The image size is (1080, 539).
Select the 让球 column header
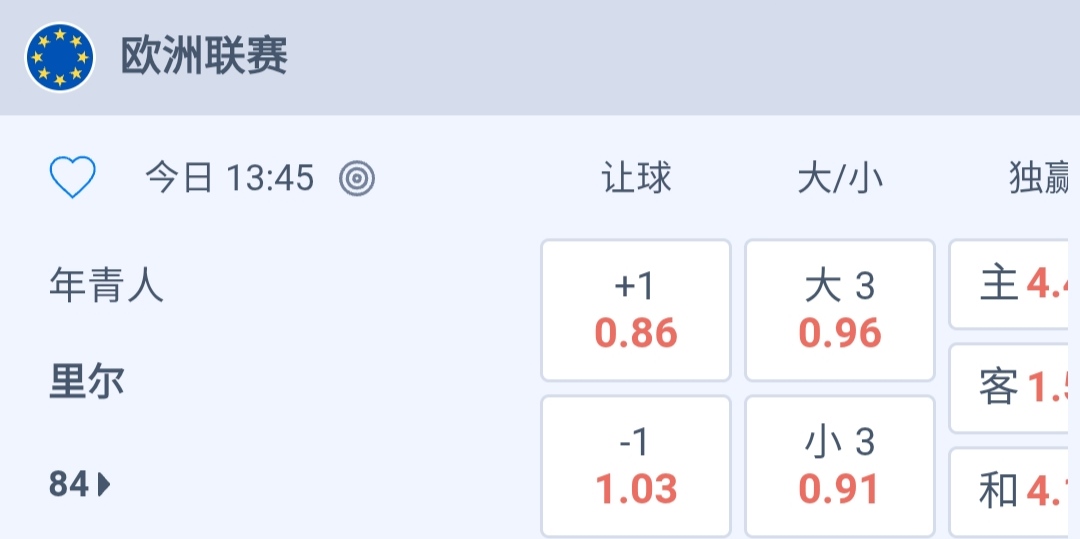636,179
